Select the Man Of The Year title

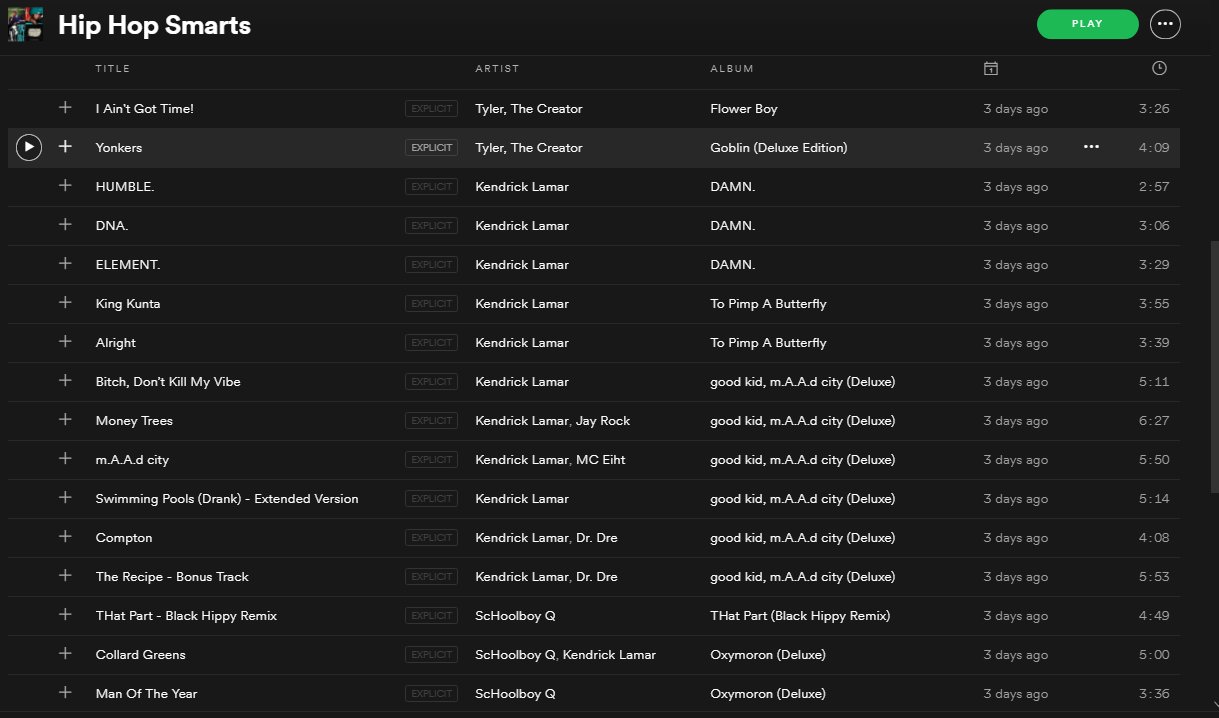[x=147, y=694]
